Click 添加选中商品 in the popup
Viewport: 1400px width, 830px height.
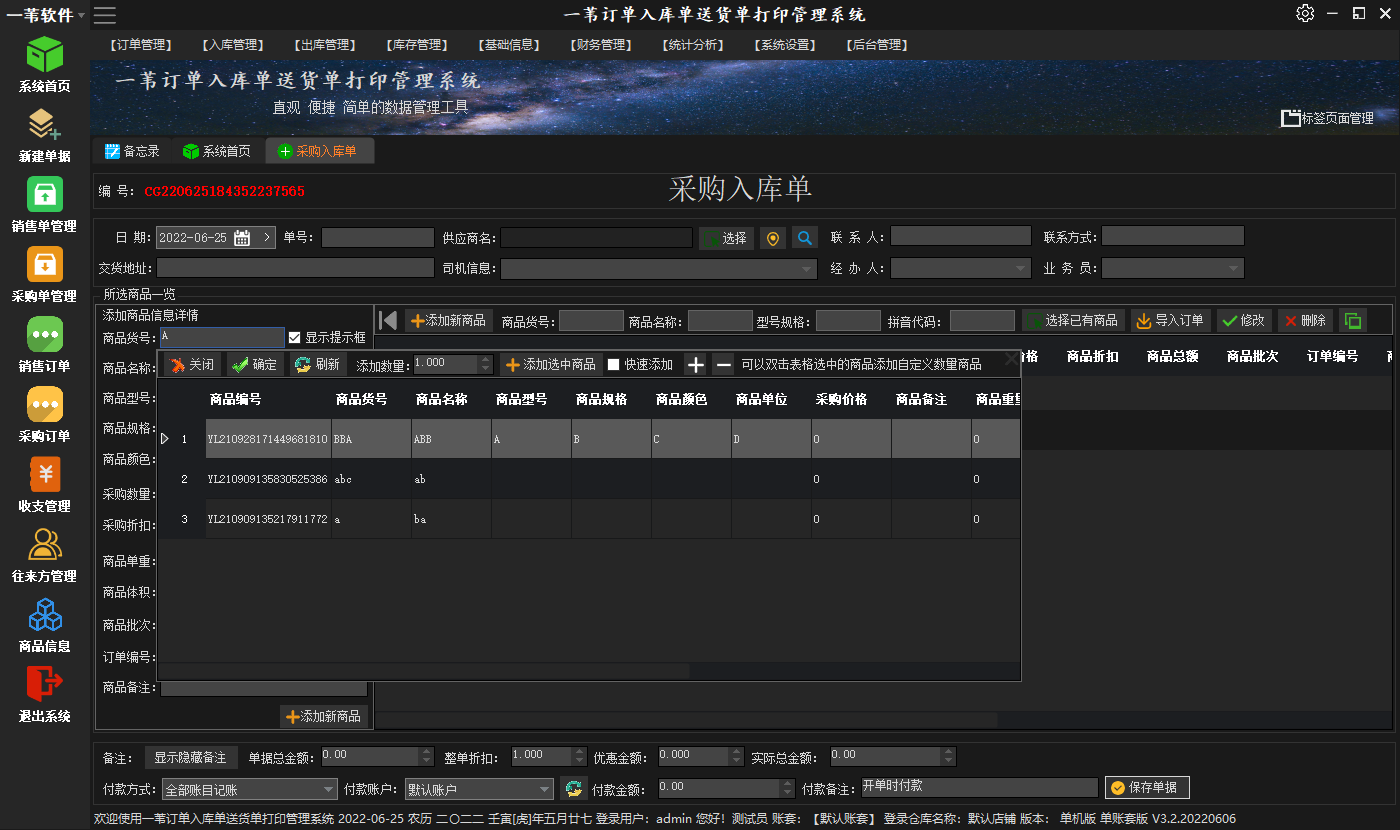[x=551, y=365]
